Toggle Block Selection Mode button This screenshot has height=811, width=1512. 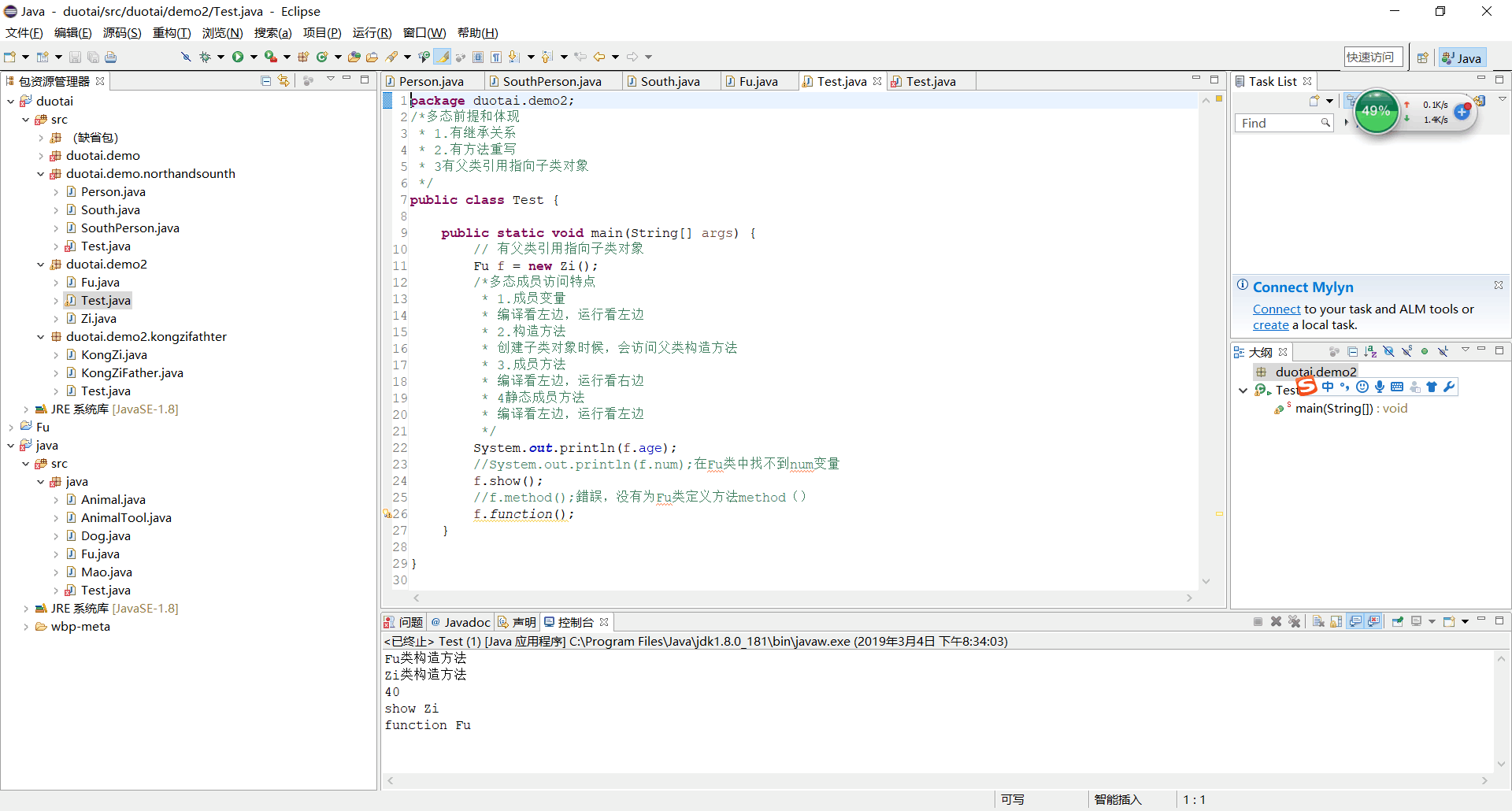(477, 57)
